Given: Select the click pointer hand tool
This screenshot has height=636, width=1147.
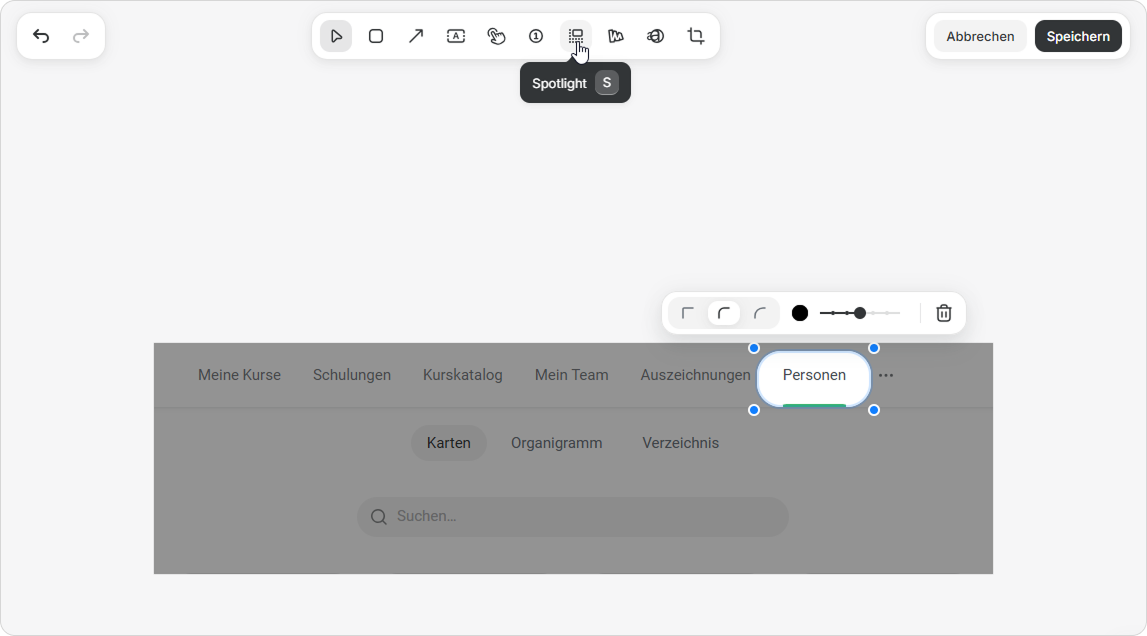Looking at the screenshot, I should 496,36.
